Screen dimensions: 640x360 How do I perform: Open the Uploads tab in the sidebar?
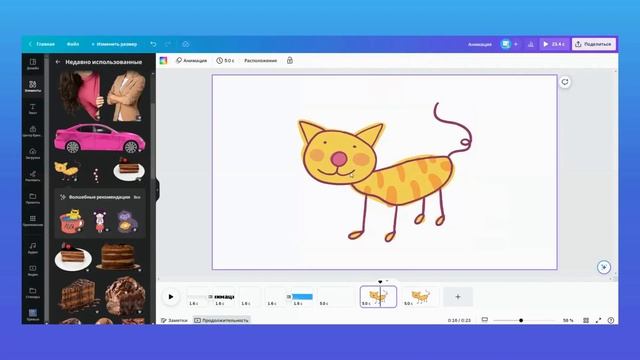[33, 153]
